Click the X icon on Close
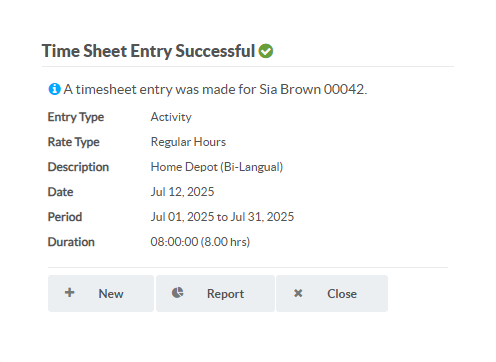 (298, 293)
